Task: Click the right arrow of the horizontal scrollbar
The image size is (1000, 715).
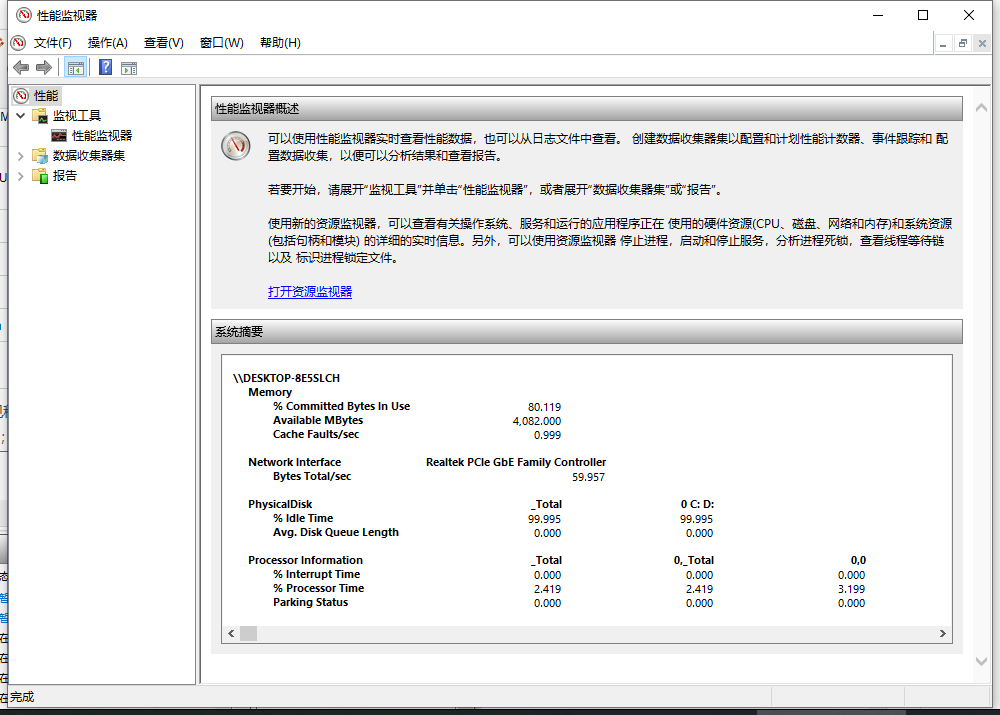Action: pyautogui.click(x=942, y=633)
